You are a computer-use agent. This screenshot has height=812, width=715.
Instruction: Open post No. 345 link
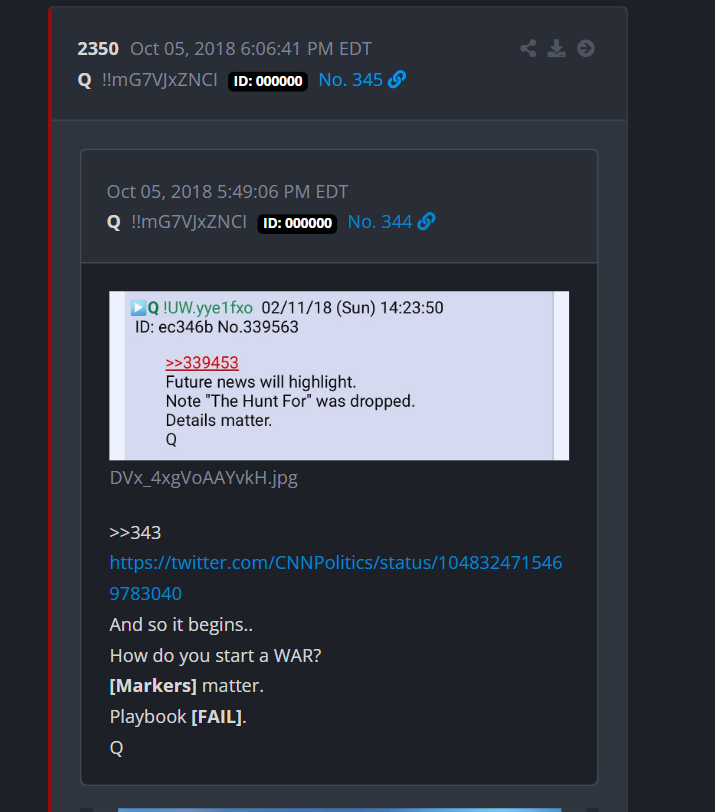point(351,80)
